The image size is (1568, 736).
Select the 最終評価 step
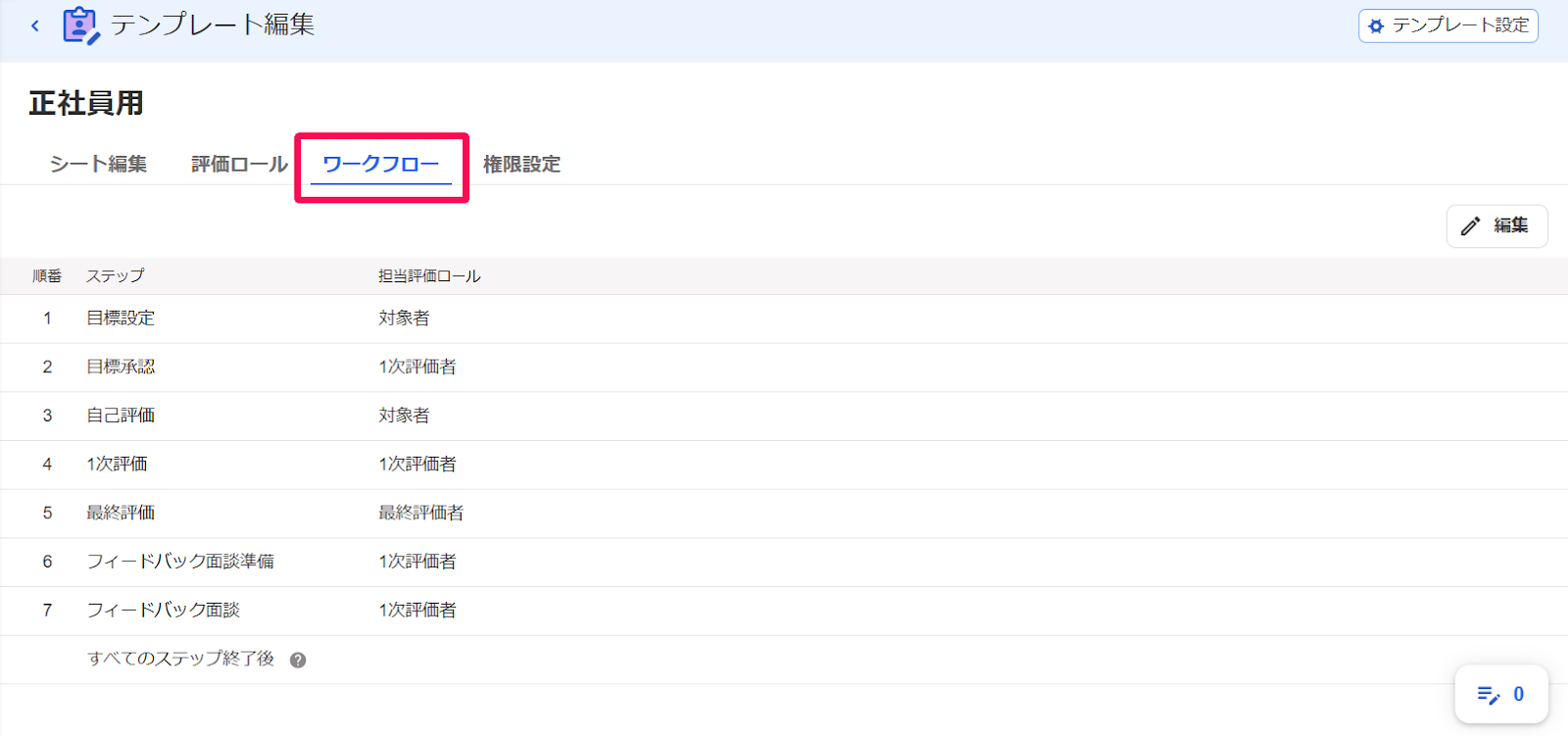coord(121,514)
